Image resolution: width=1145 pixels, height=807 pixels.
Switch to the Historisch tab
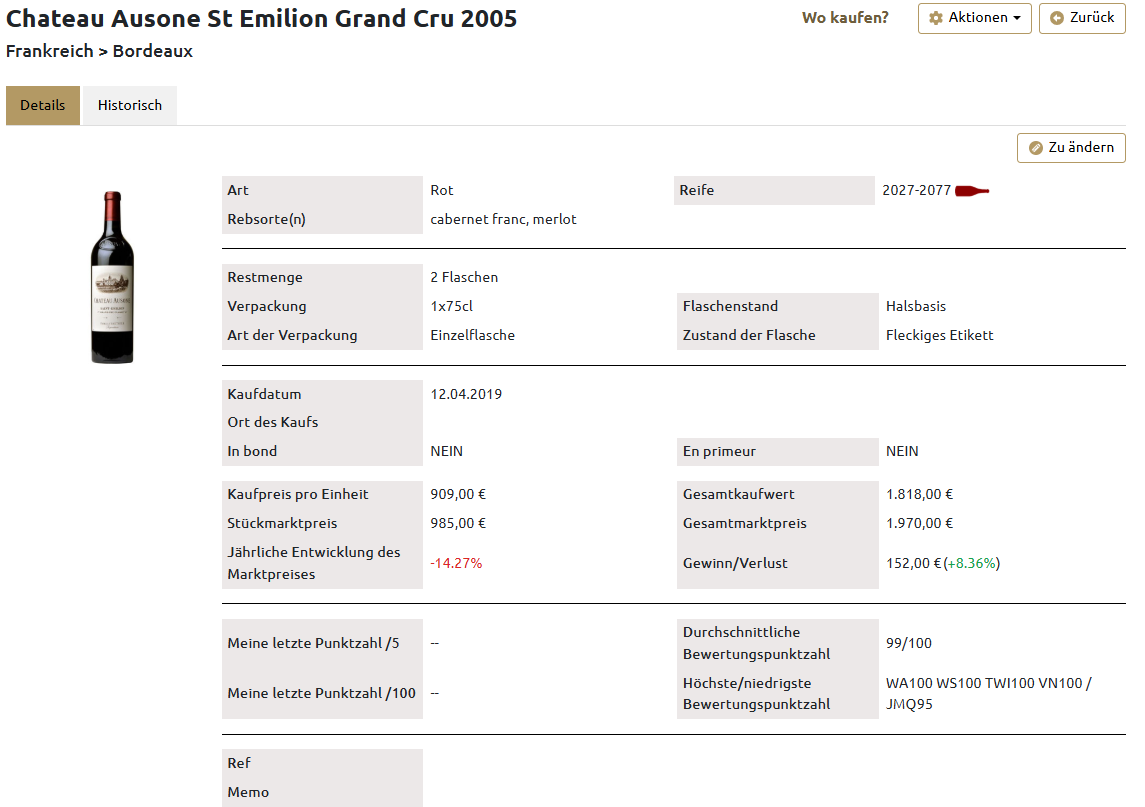point(130,105)
